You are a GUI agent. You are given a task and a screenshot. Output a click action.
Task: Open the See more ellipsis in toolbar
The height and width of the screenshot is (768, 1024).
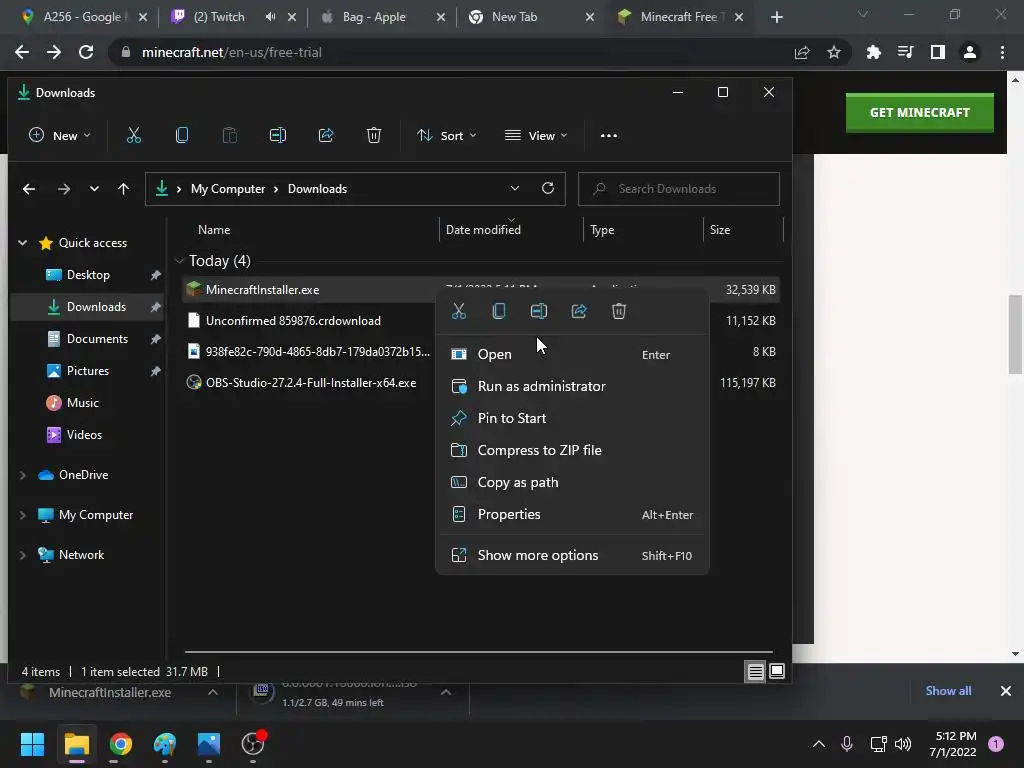coord(609,135)
